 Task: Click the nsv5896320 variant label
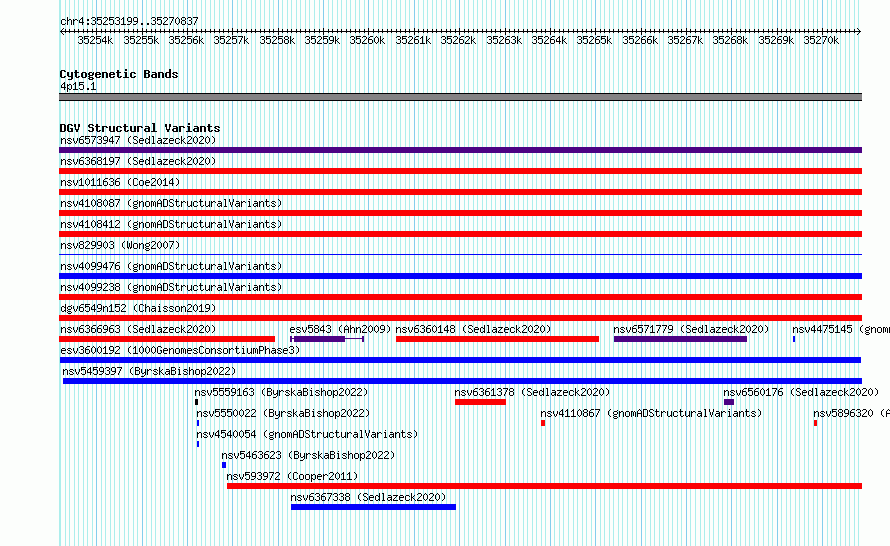[x=851, y=413]
